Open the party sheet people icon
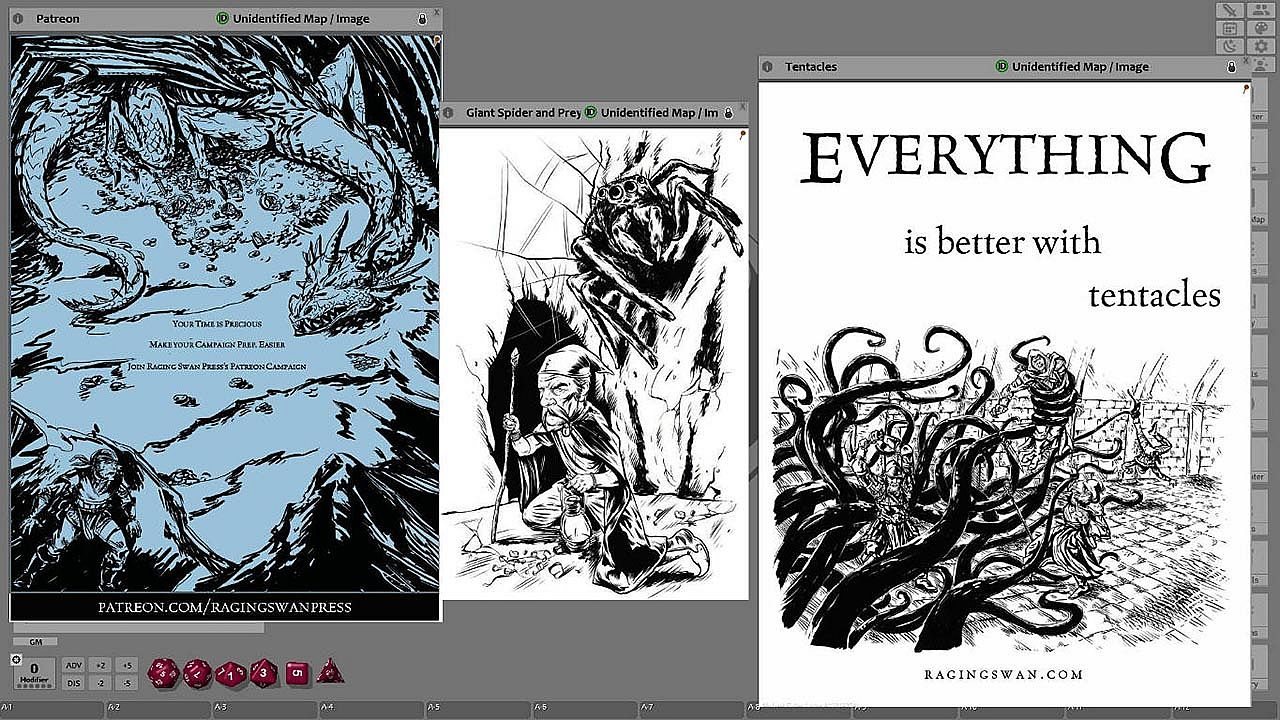The height and width of the screenshot is (720, 1280). coord(1260,11)
